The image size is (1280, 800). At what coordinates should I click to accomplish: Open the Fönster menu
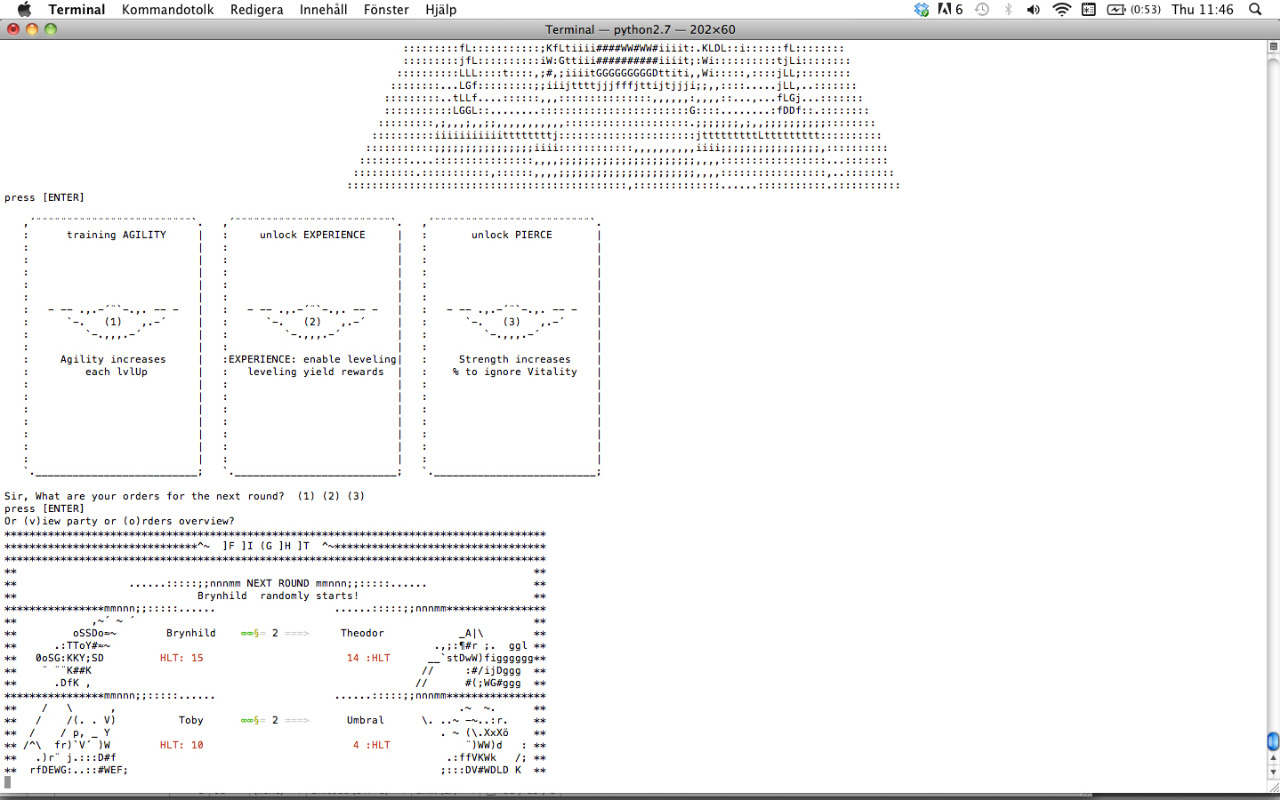pos(386,10)
